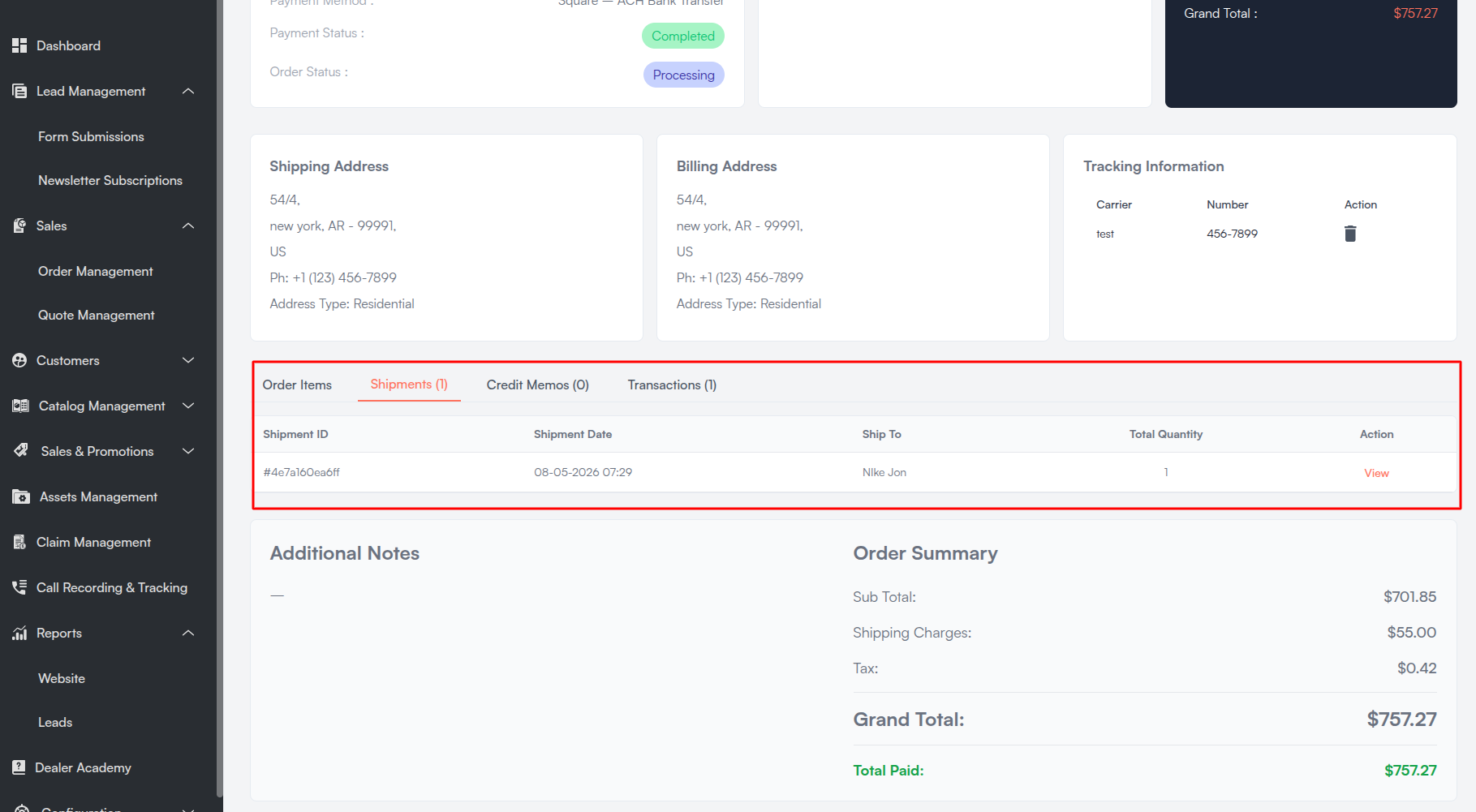Expand the Catalog Management chevron
This screenshot has width=1476, height=812.
(x=188, y=406)
